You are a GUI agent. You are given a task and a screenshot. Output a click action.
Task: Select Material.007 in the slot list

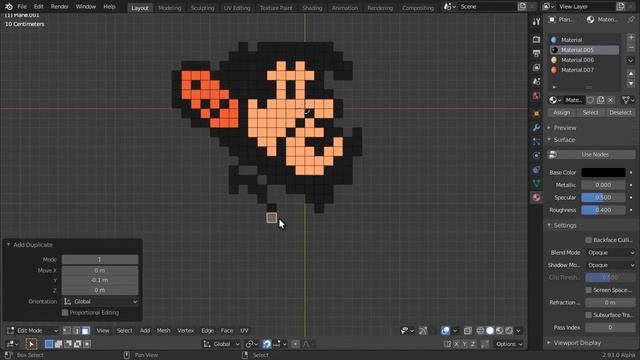pyautogui.click(x=584, y=70)
